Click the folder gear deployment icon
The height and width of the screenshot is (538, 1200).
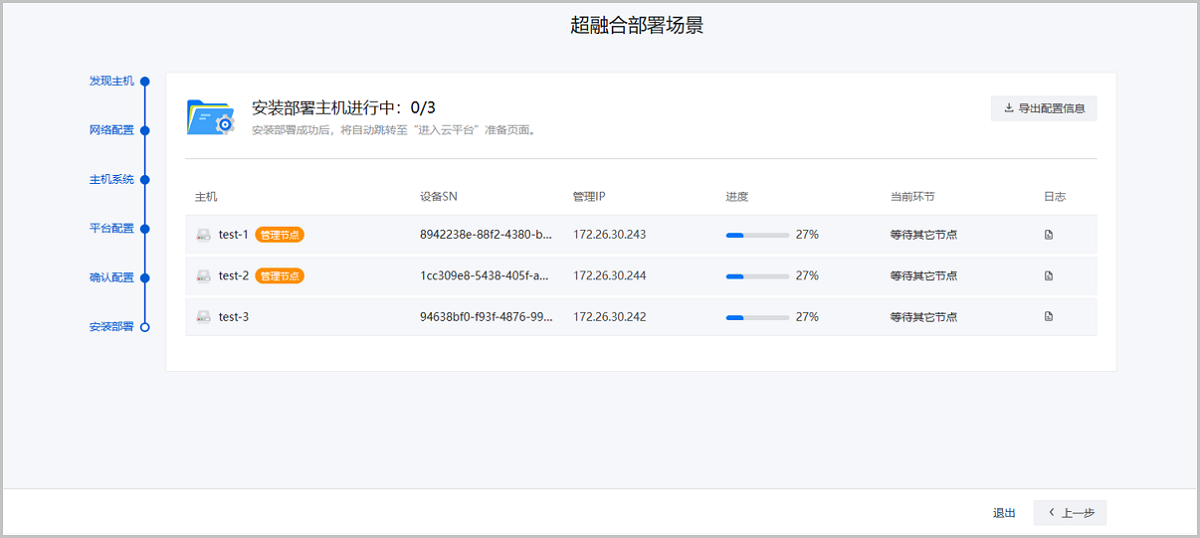(210, 116)
